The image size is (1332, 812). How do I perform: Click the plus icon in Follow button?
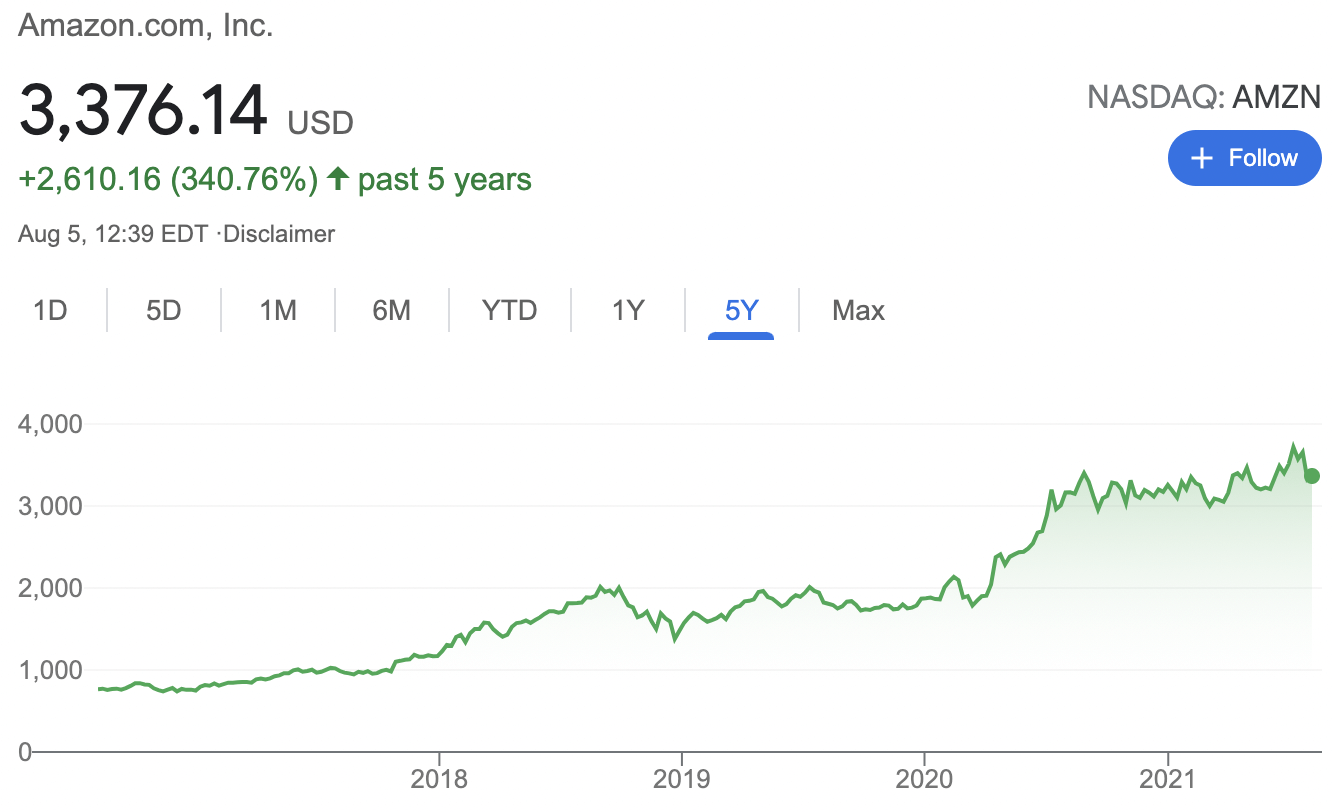[x=1202, y=158]
